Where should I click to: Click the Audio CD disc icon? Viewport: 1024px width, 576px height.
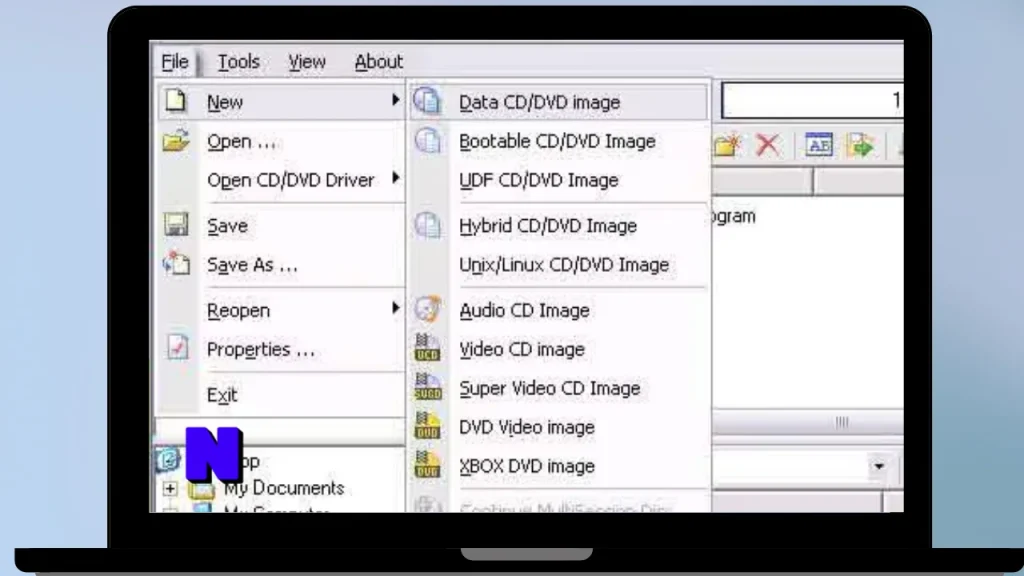428,309
